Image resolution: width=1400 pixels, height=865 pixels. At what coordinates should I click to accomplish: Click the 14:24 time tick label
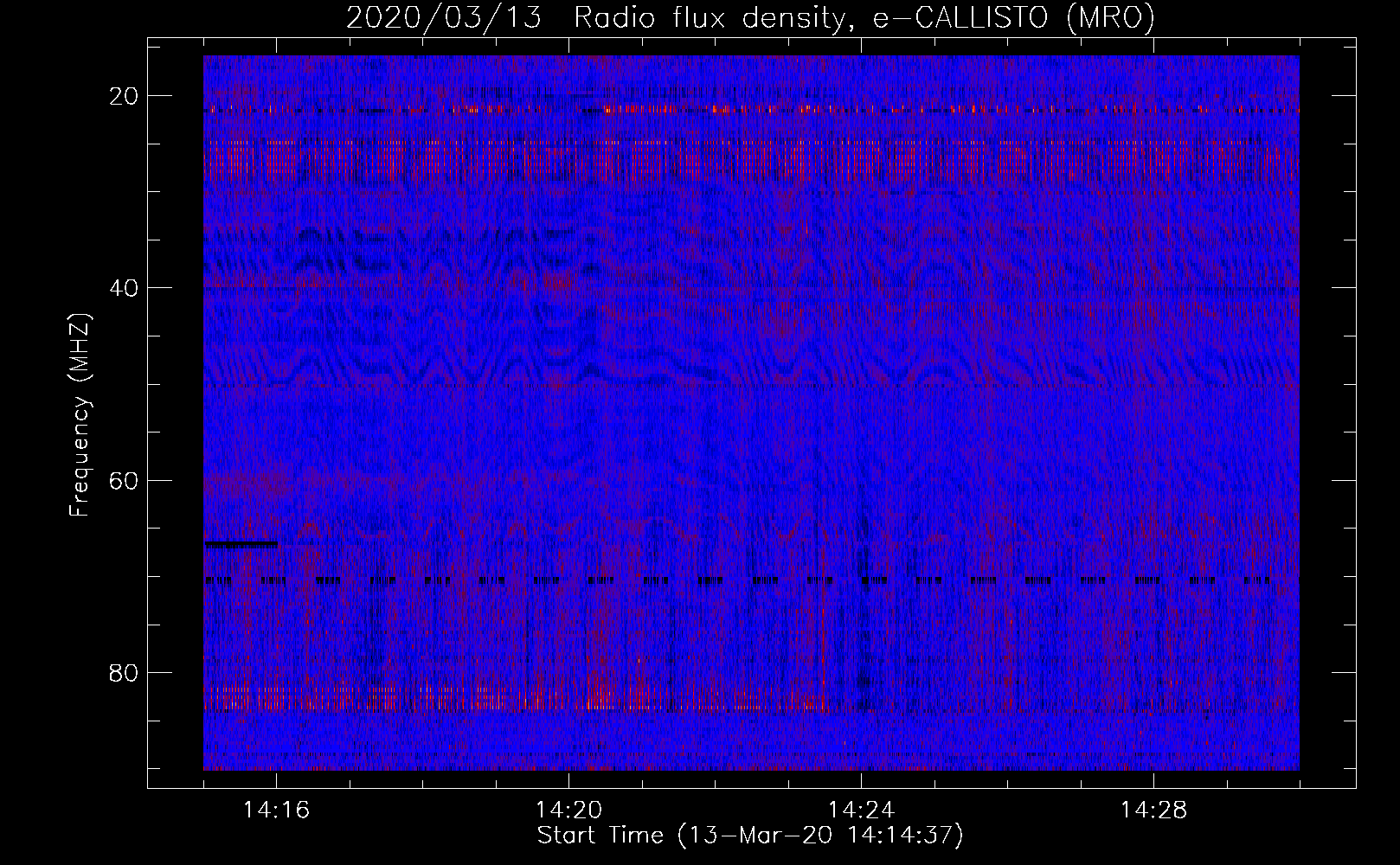pyautogui.click(x=861, y=811)
